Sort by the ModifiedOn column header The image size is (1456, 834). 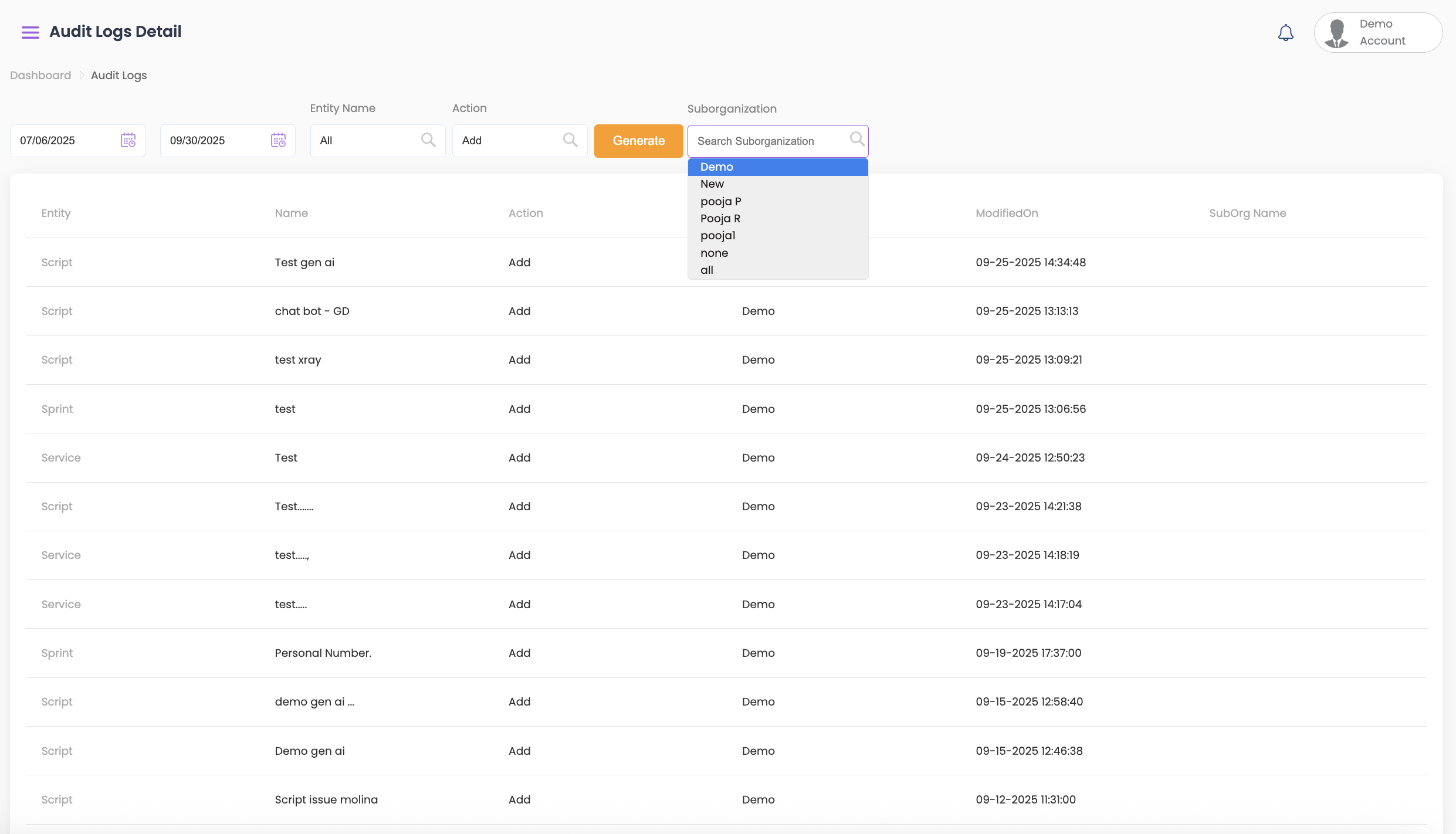tap(1007, 213)
